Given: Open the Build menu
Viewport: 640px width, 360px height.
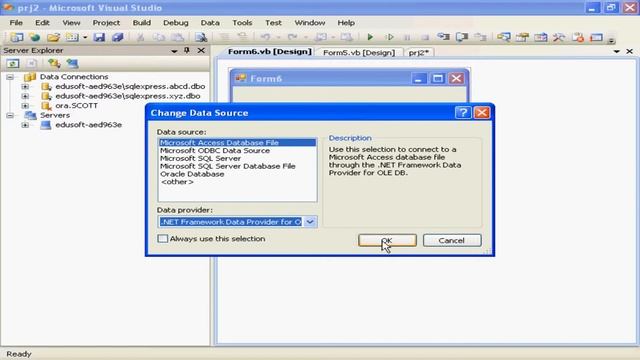Looking at the screenshot, I should coord(142,23).
